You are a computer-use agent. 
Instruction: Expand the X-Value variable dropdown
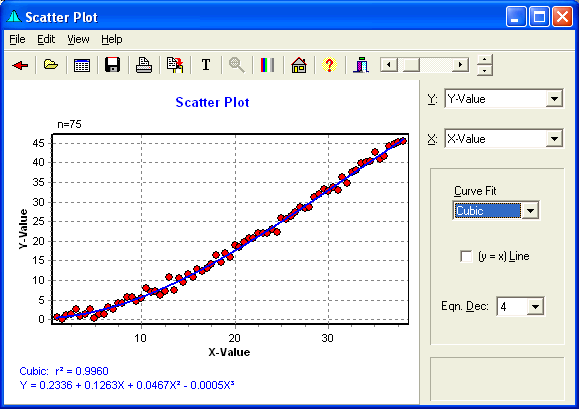[554, 139]
